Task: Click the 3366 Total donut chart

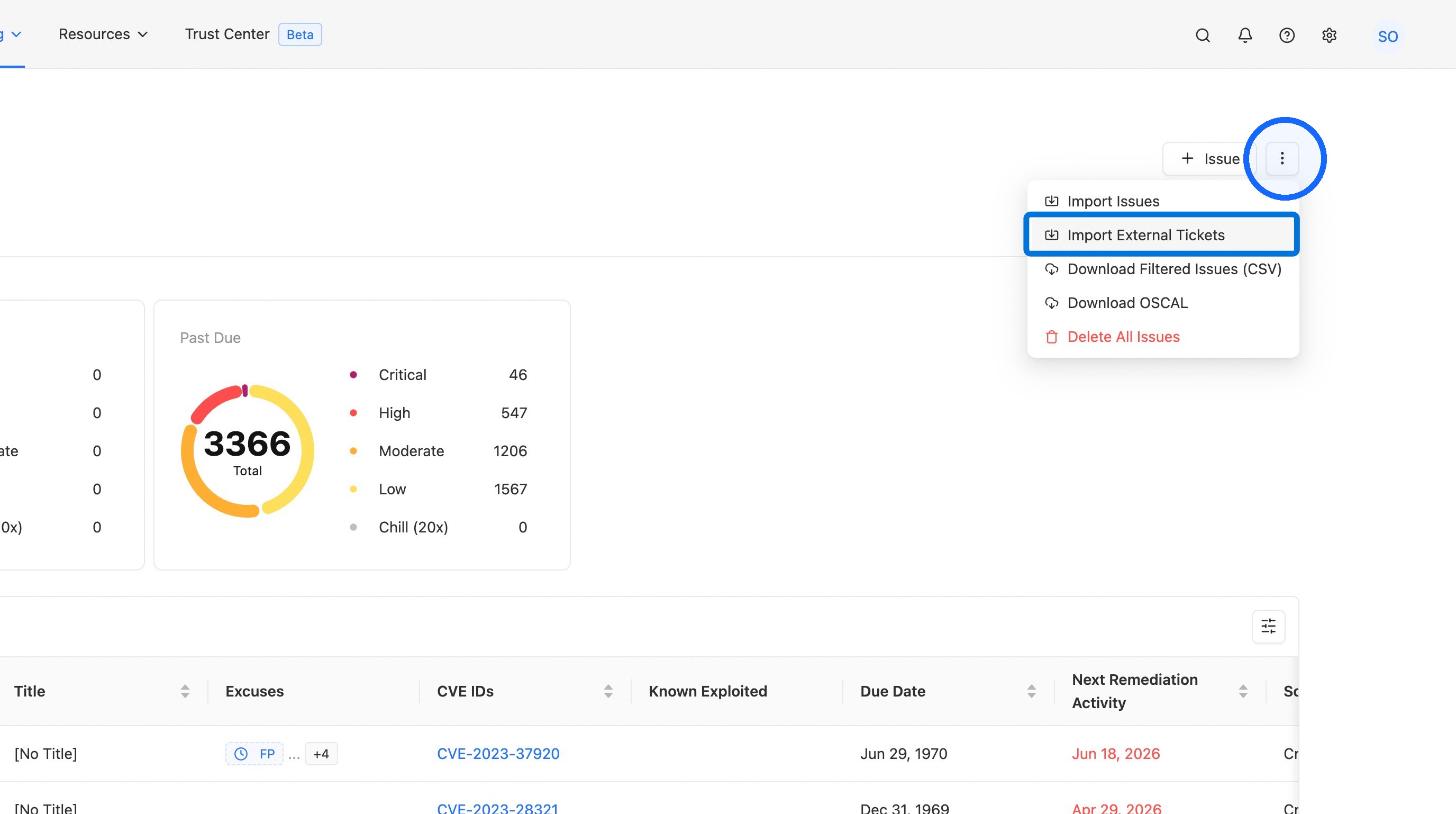Action: (248, 451)
